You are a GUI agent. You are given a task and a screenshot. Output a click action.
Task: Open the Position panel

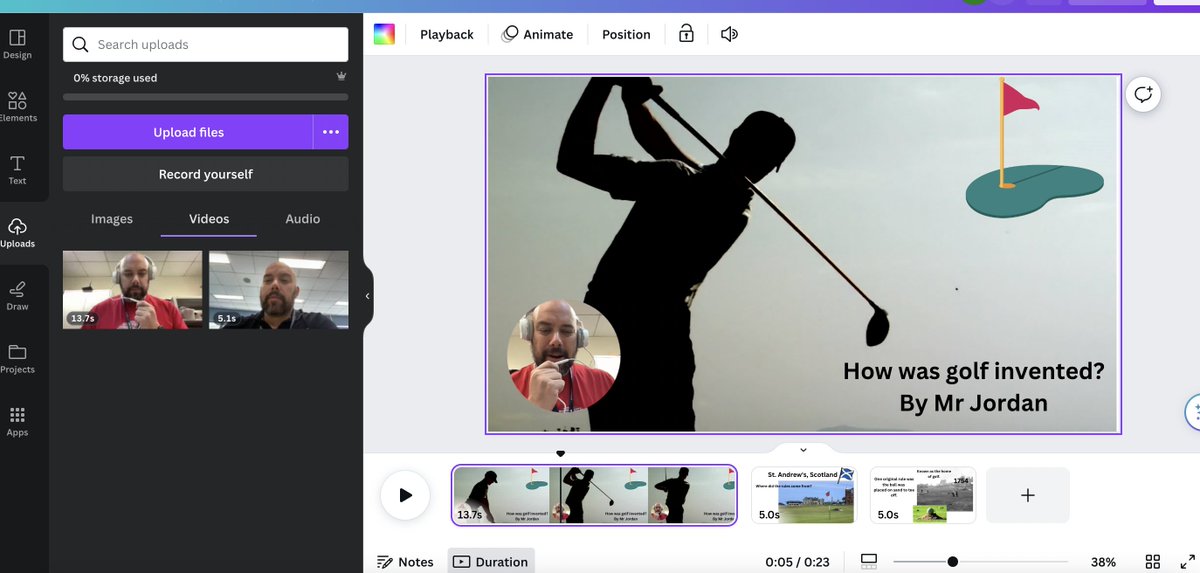pos(626,34)
